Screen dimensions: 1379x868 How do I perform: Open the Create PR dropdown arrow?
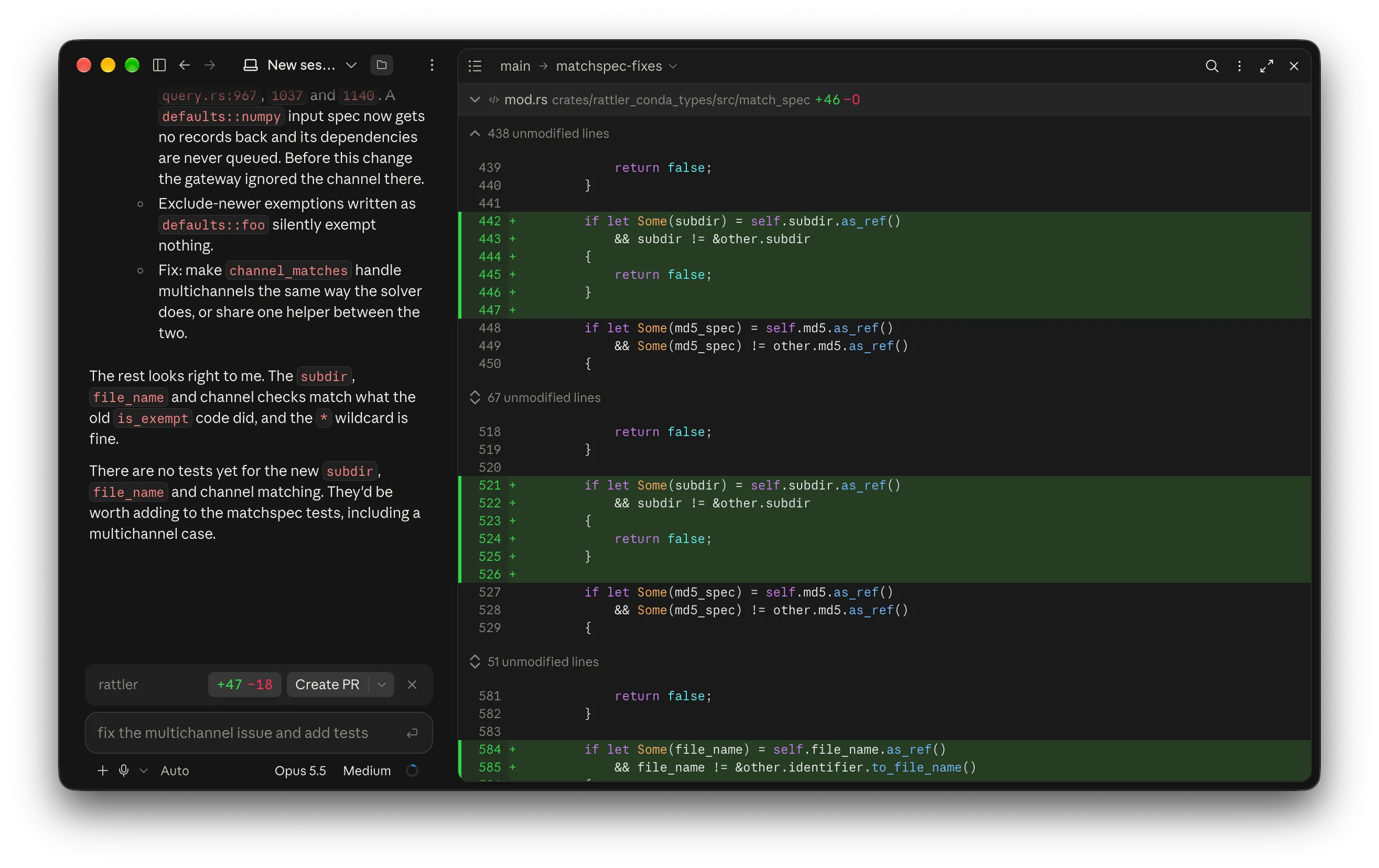click(x=381, y=684)
